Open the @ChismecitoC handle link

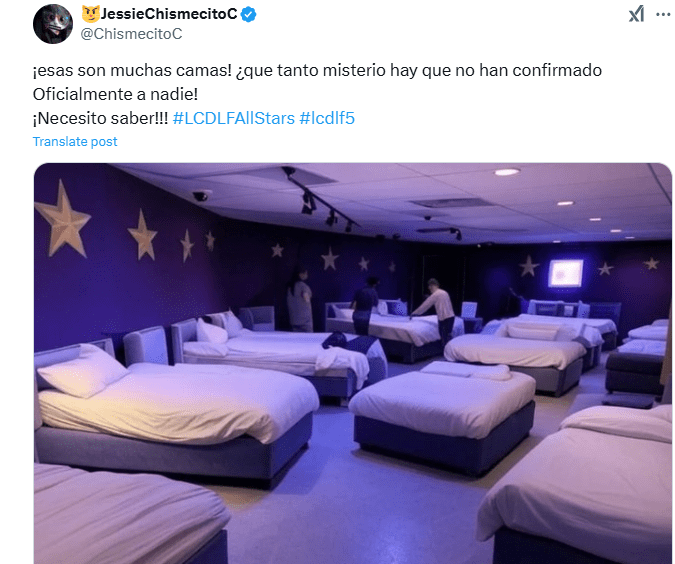click(131, 34)
